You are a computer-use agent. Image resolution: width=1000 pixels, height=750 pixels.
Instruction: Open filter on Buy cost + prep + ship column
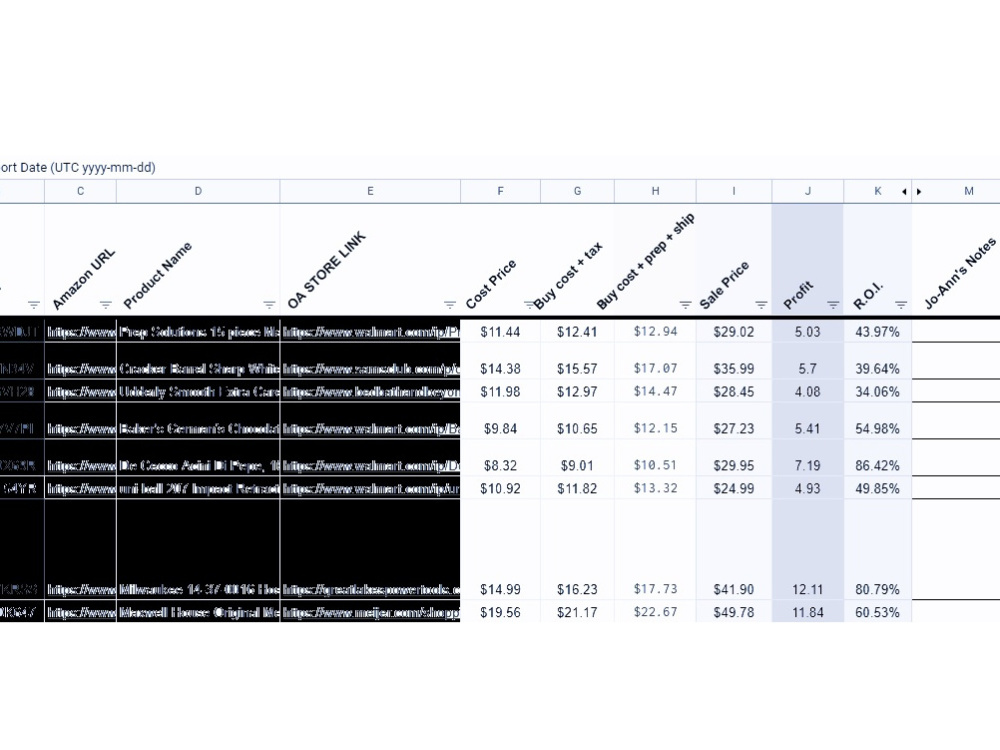click(686, 305)
